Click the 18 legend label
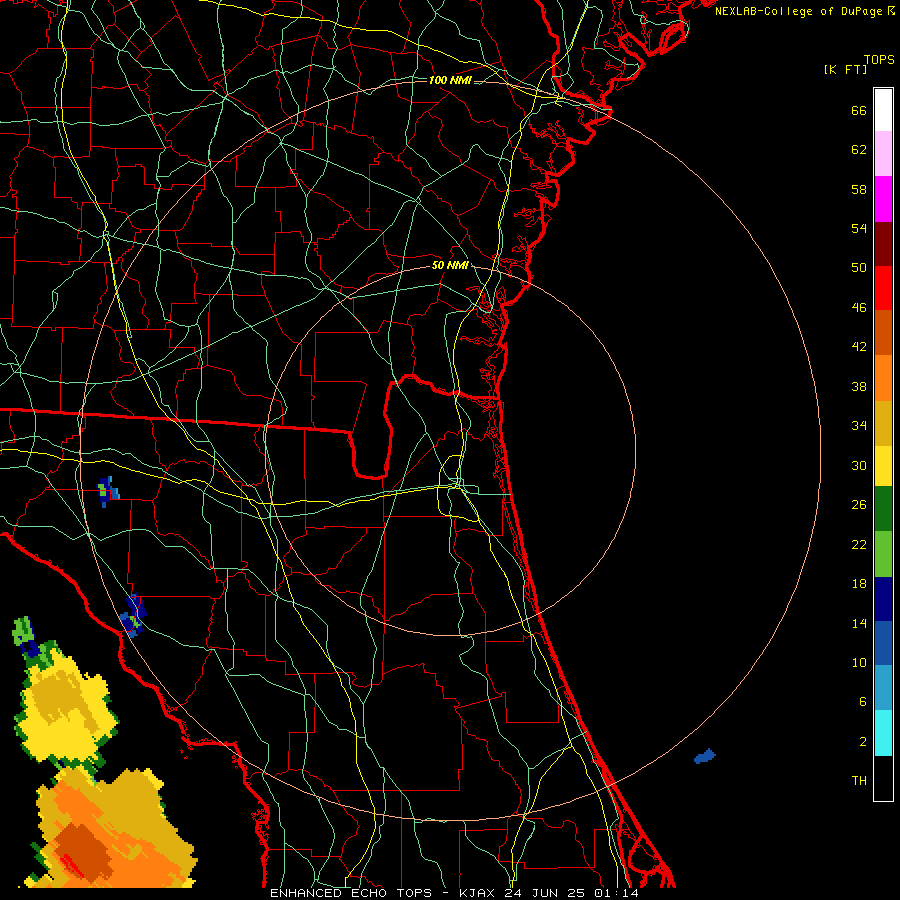This screenshot has height=900, width=900. click(x=859, y=584)
